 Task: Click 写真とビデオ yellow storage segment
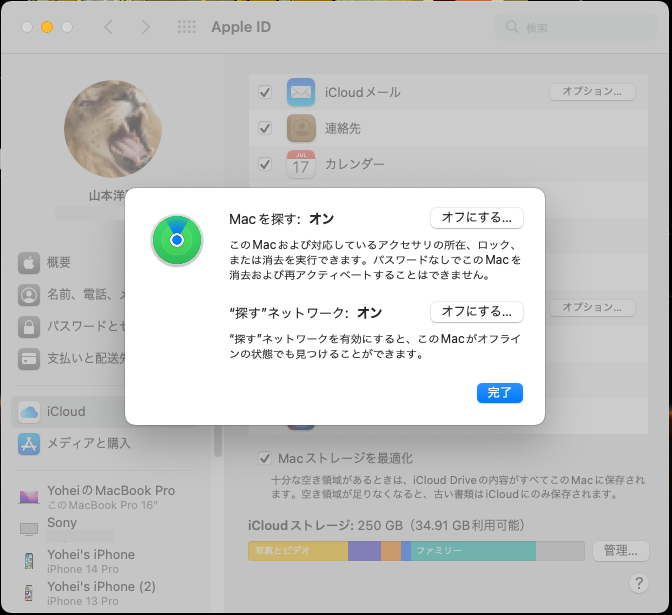coord(298,551)
